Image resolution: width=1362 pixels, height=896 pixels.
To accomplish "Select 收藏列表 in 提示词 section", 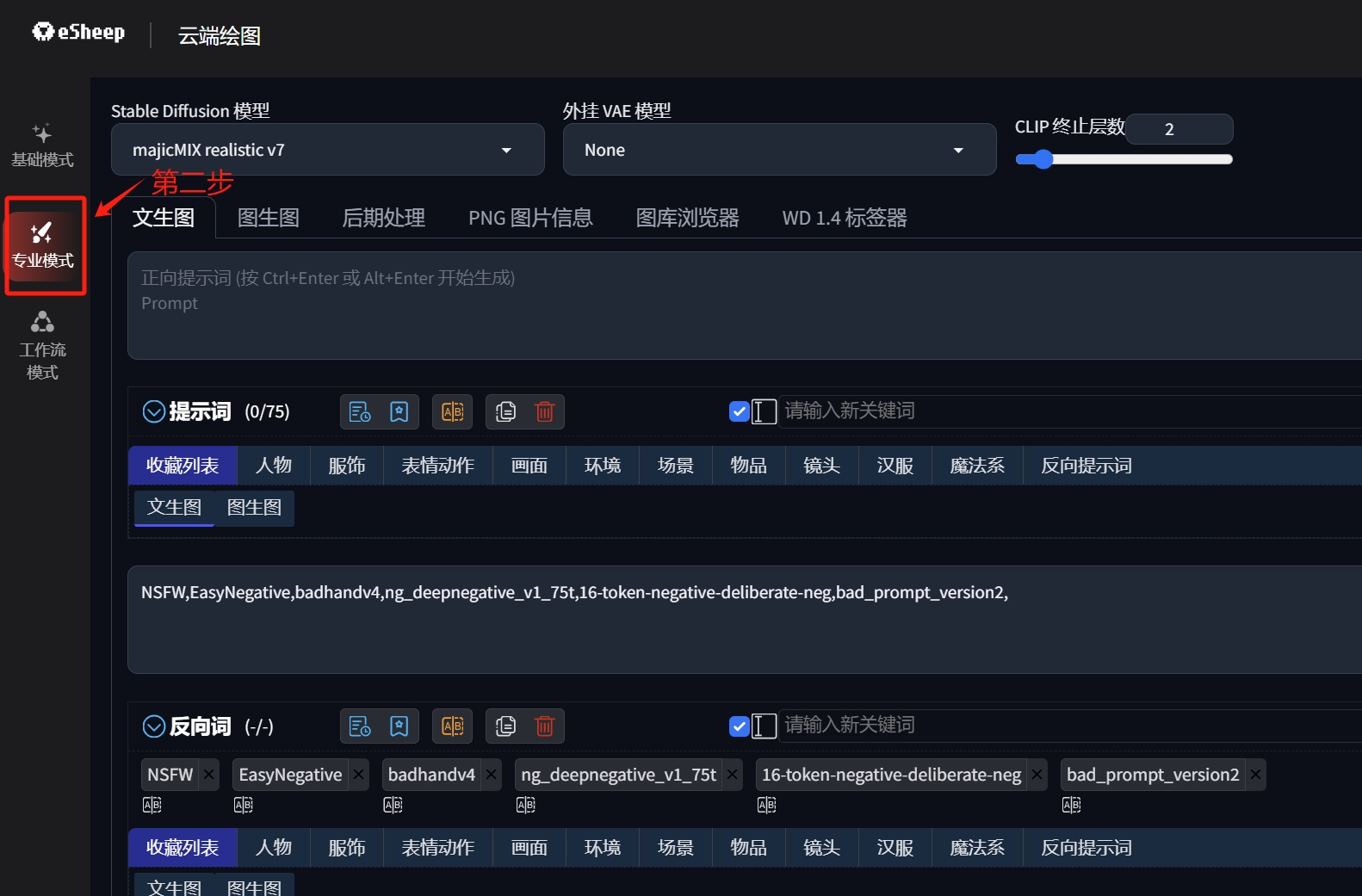I will point(183,466).
